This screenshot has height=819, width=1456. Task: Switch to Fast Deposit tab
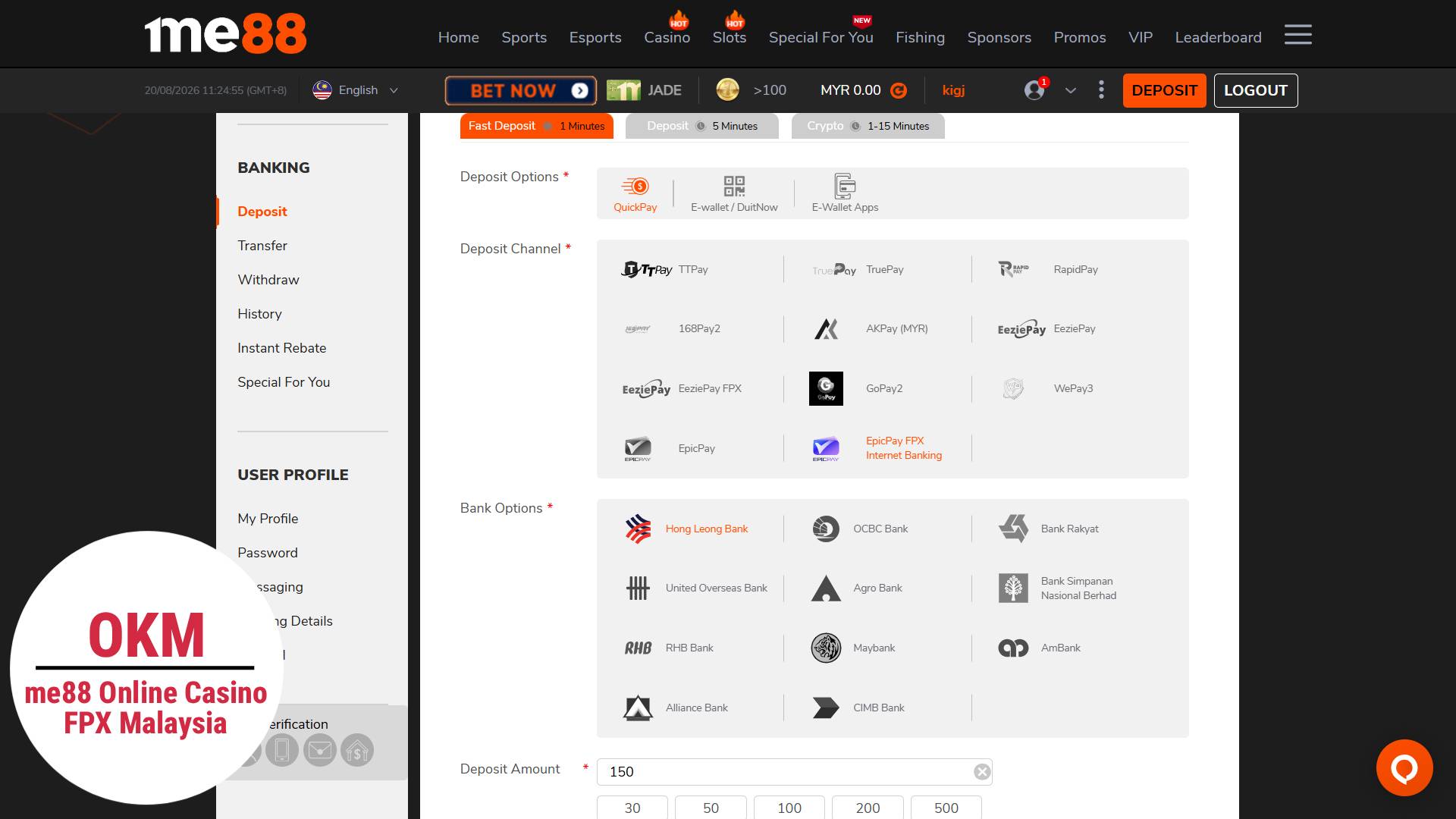537,126
